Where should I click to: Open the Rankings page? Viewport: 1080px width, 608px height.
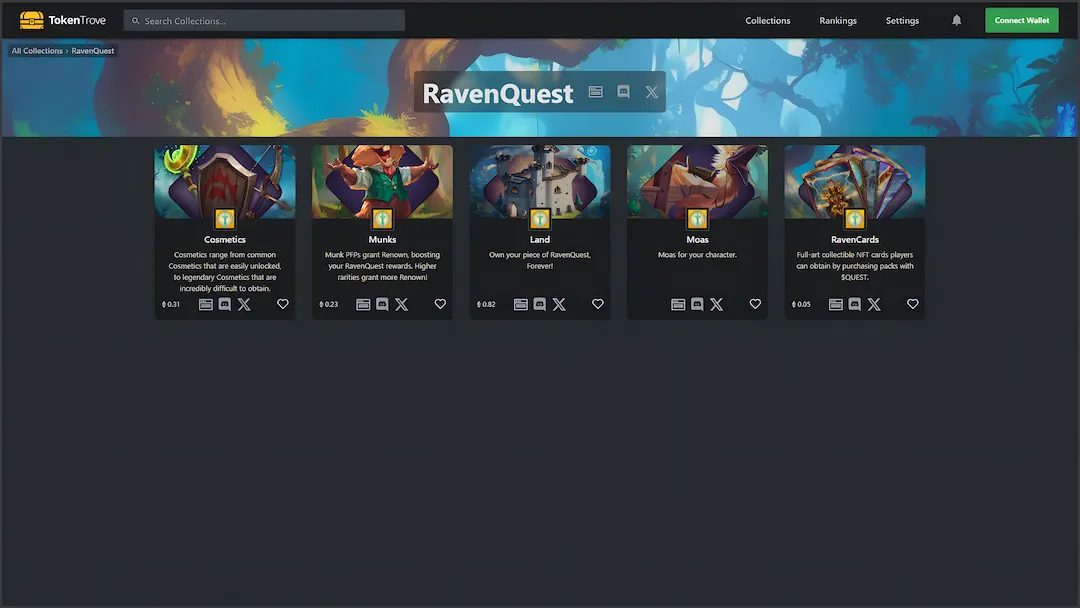click(x=838, y=20)
